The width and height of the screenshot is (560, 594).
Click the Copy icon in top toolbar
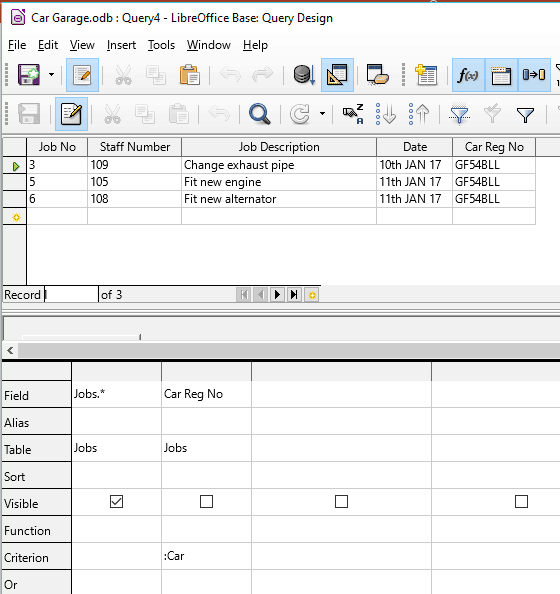coord(156,75)
